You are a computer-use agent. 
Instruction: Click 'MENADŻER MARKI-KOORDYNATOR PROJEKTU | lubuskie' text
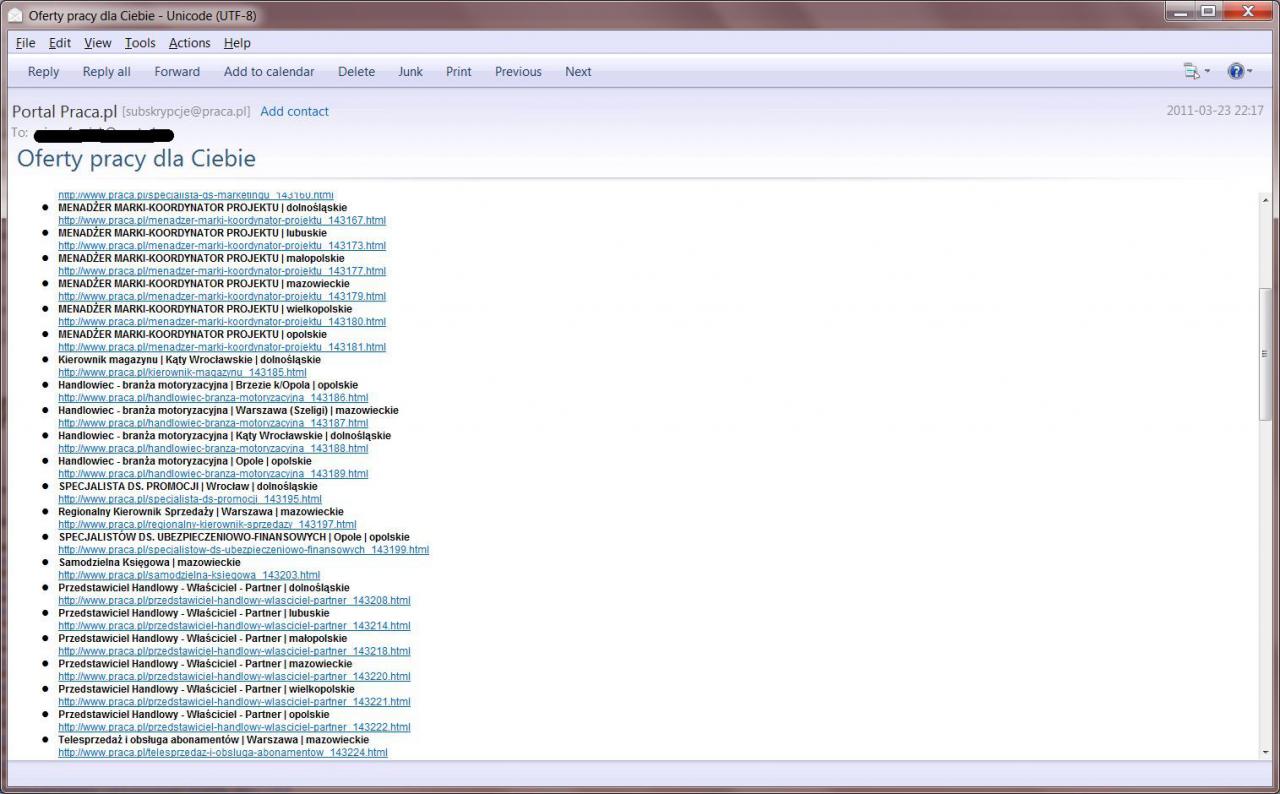192,233
